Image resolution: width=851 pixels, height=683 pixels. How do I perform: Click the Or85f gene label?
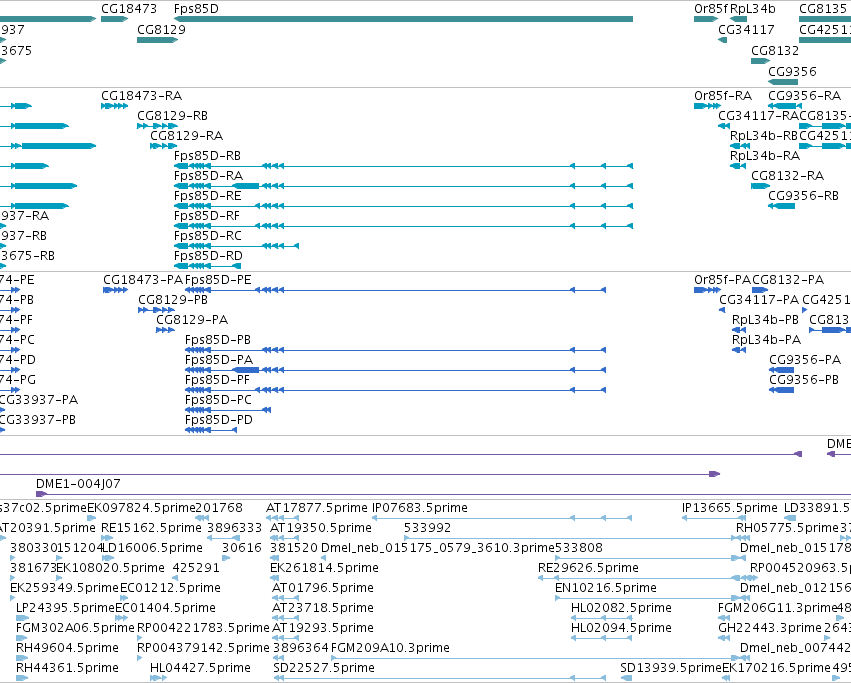coord(710,9)
